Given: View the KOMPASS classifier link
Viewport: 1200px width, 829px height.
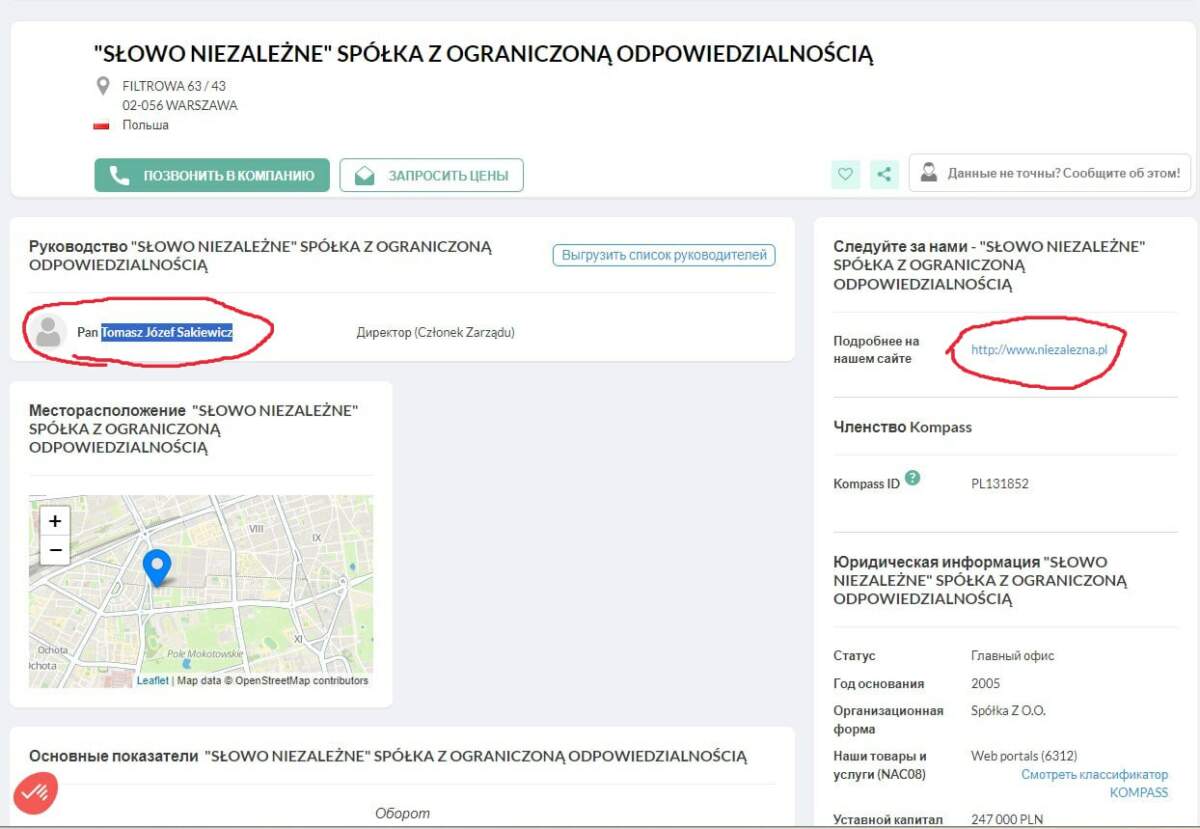Looking at the screenshot, I should 1095,783.
